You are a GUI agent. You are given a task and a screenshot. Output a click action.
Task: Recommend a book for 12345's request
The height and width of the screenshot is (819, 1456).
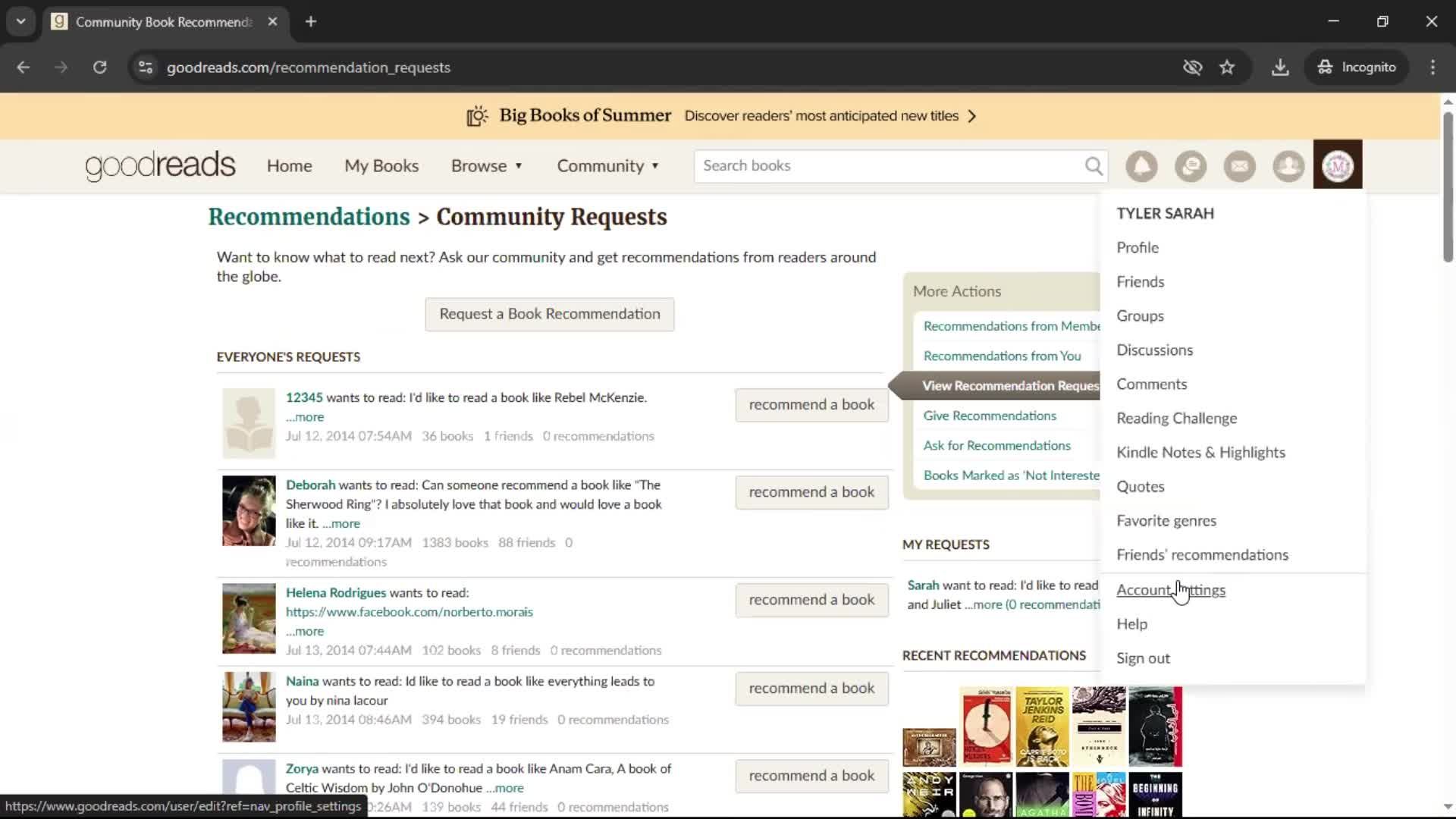click(811, 405)
